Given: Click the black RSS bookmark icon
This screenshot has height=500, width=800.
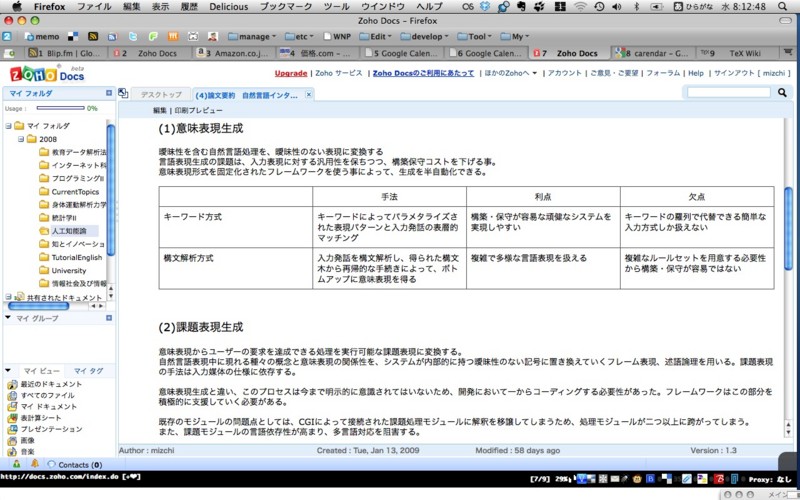Looking at the screenshot, I should [x=93, y=36].
